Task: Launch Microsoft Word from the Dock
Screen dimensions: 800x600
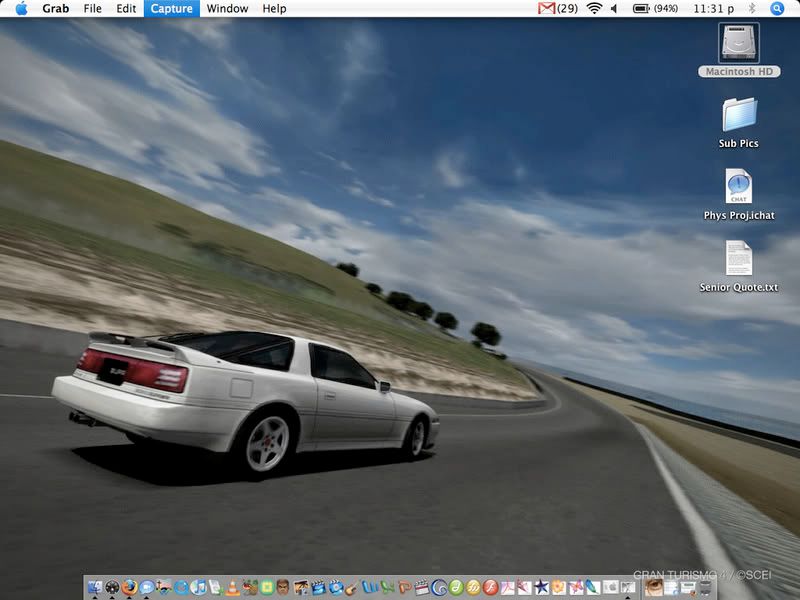Action: coord(370,588)
